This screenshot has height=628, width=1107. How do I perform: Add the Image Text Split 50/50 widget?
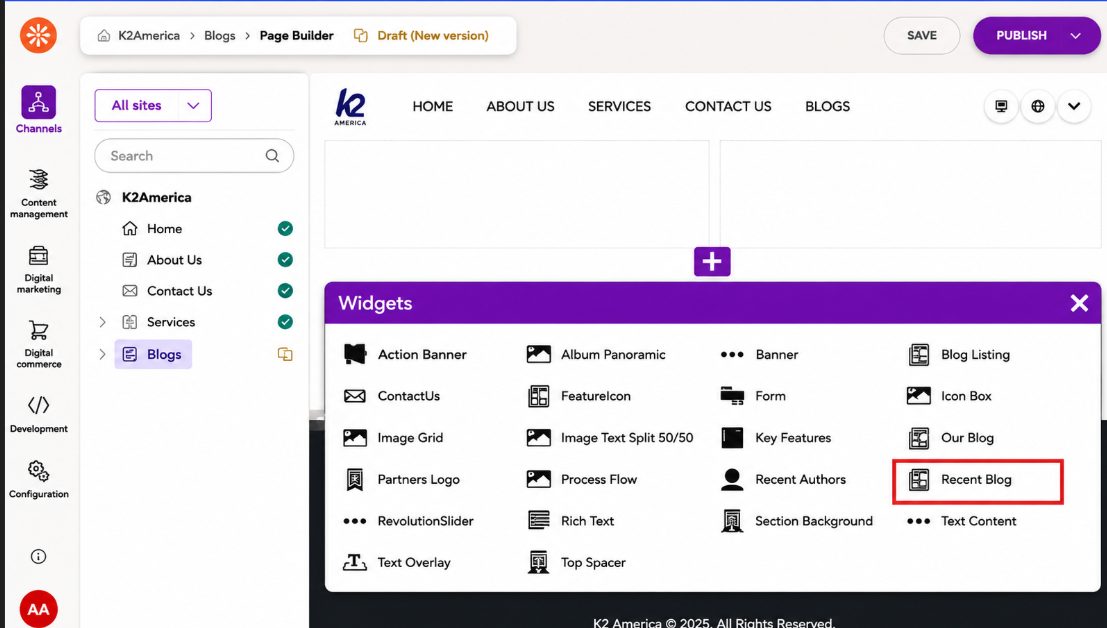point(611,437)
